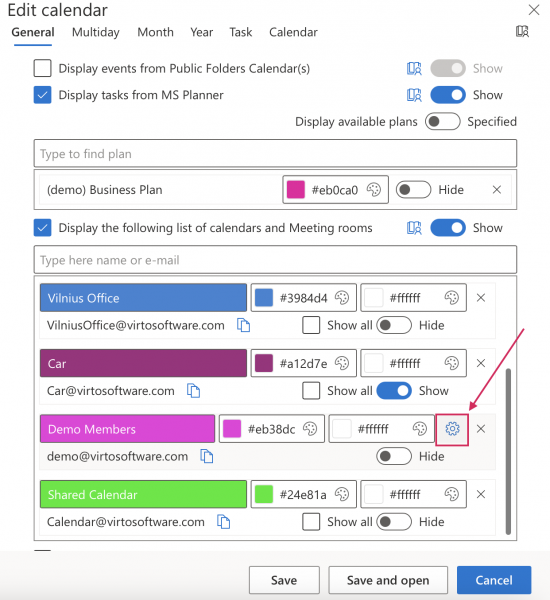Screen dimensions: 550x600
Task: Toggle Display available plans Specified switch
Action: (442, 122)
